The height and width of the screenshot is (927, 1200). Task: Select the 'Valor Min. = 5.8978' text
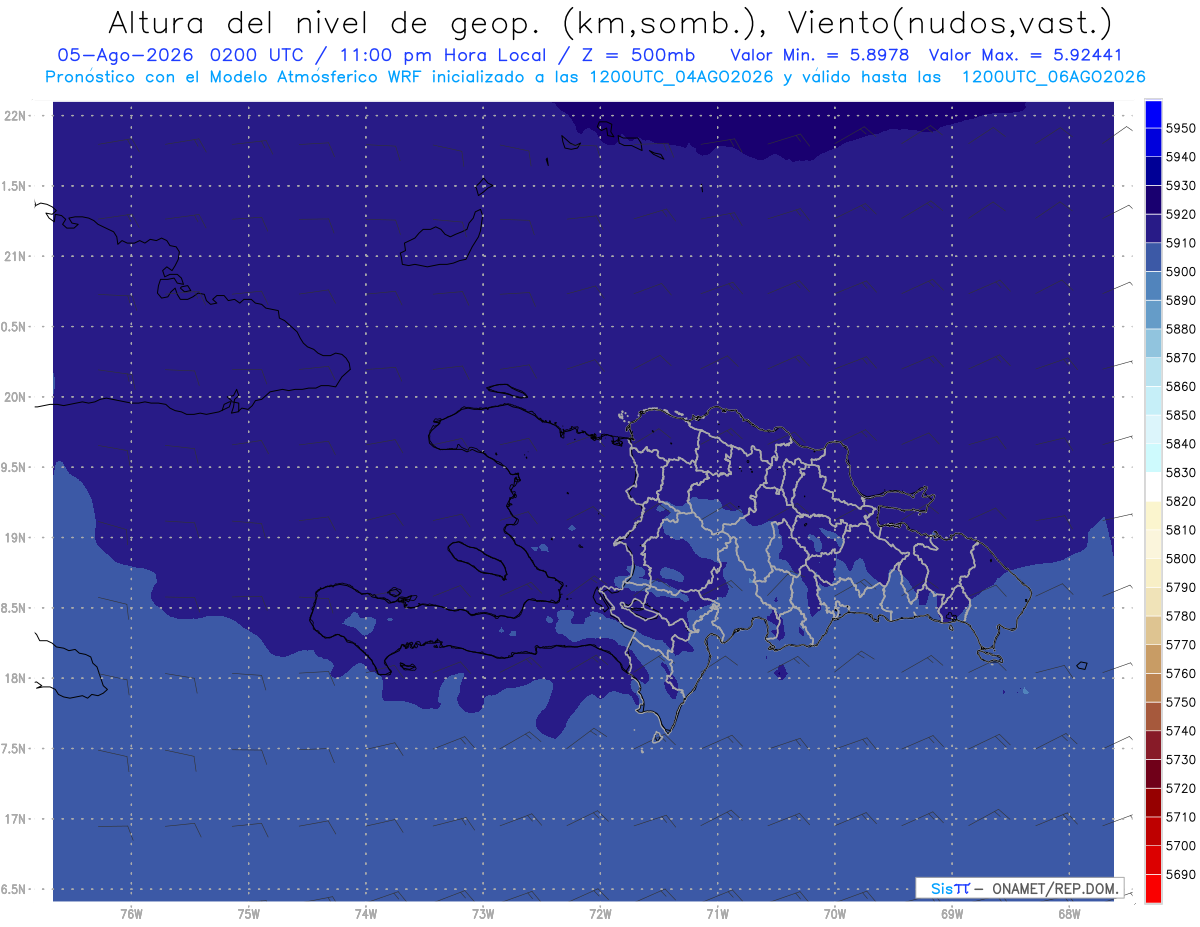point(822,55)
